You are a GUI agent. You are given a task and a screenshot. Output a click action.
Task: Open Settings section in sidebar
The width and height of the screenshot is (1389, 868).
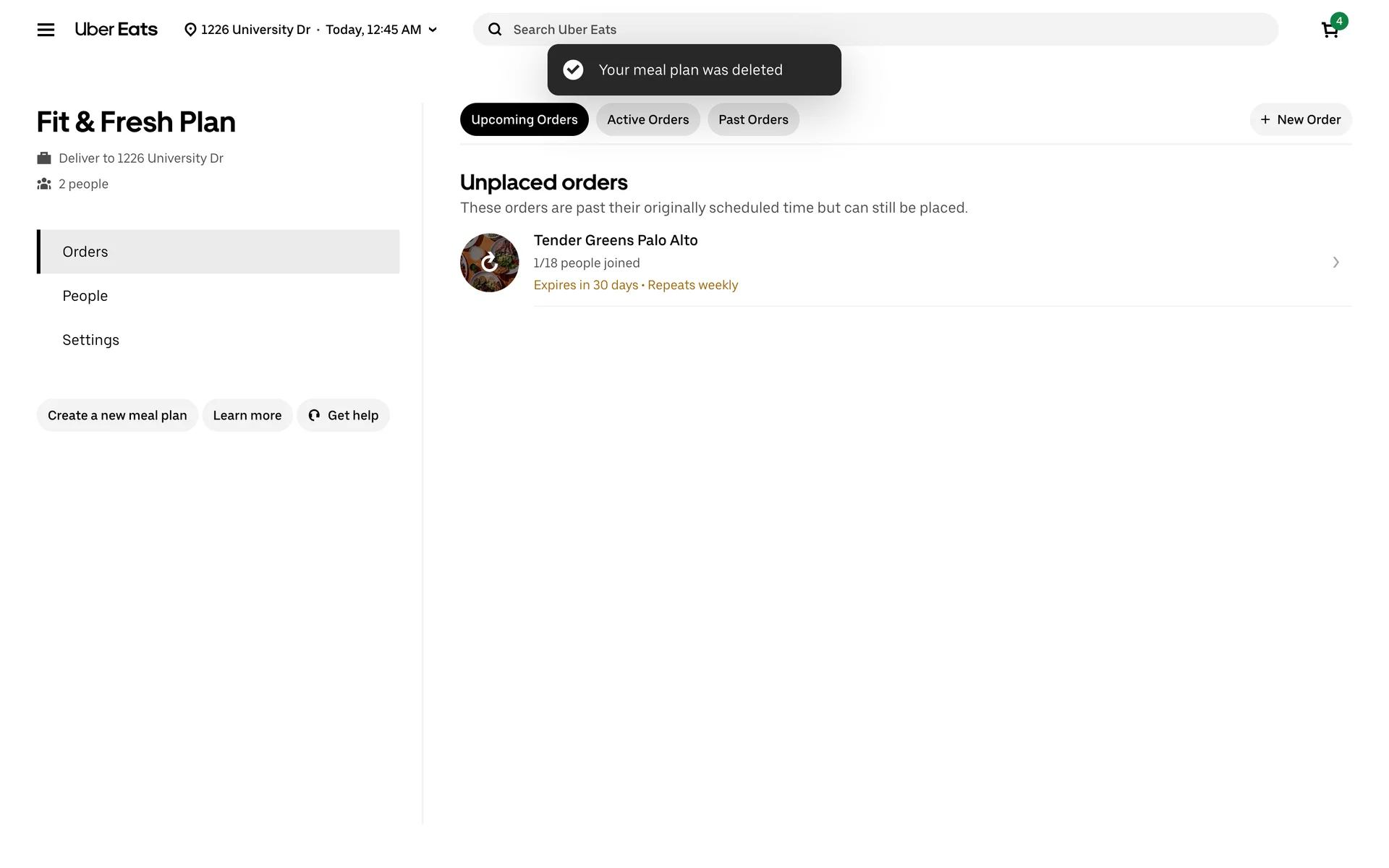pyautogui.click(x=90, y=340)
